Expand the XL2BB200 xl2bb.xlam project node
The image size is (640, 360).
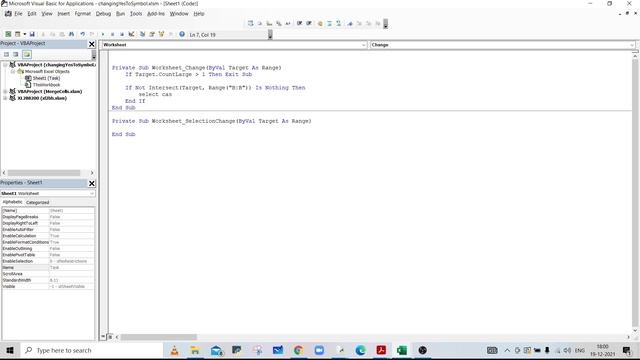click(x=5, y=98)
